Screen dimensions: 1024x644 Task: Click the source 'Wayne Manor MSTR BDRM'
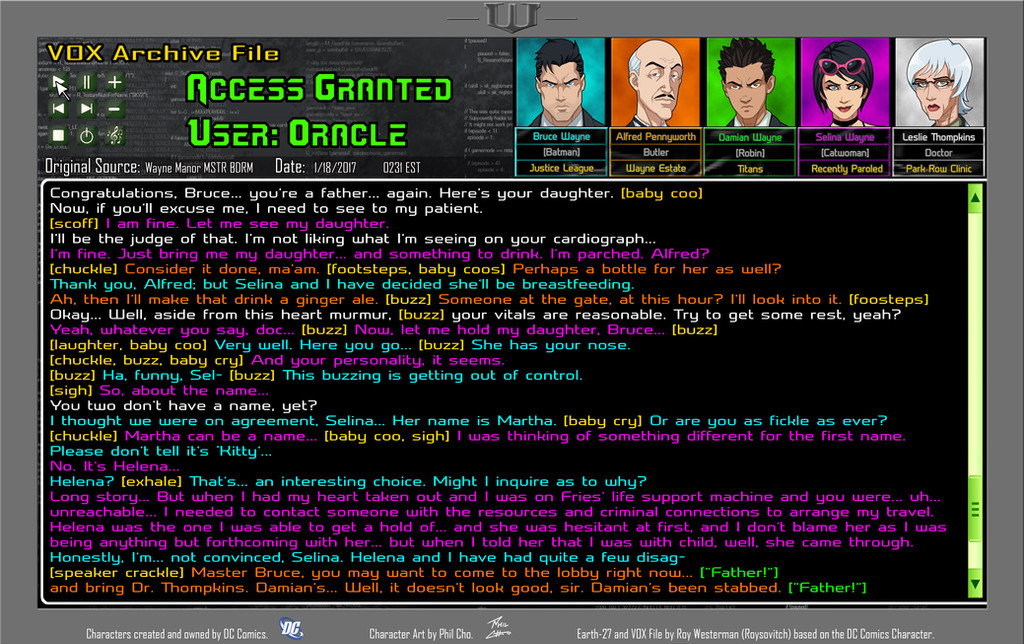coord(199,168)
